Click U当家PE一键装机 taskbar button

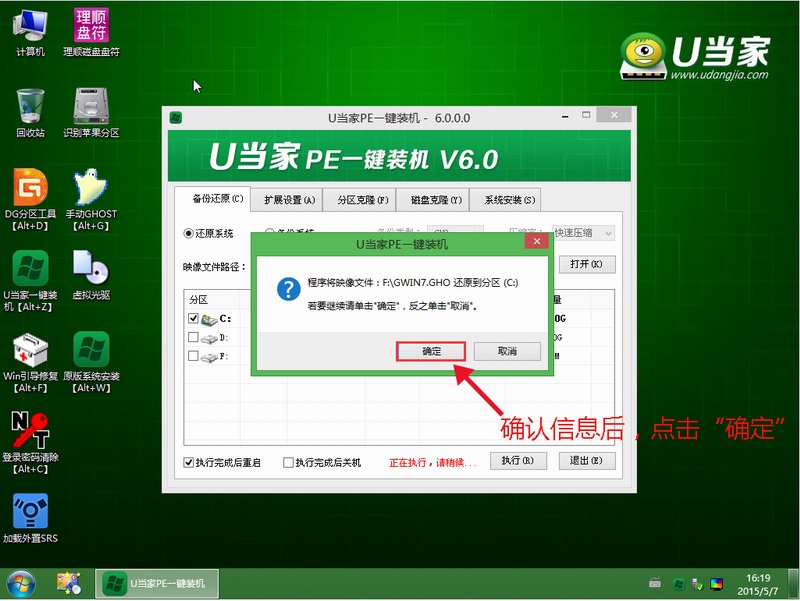pyautogui.click(x=157, y=584)
